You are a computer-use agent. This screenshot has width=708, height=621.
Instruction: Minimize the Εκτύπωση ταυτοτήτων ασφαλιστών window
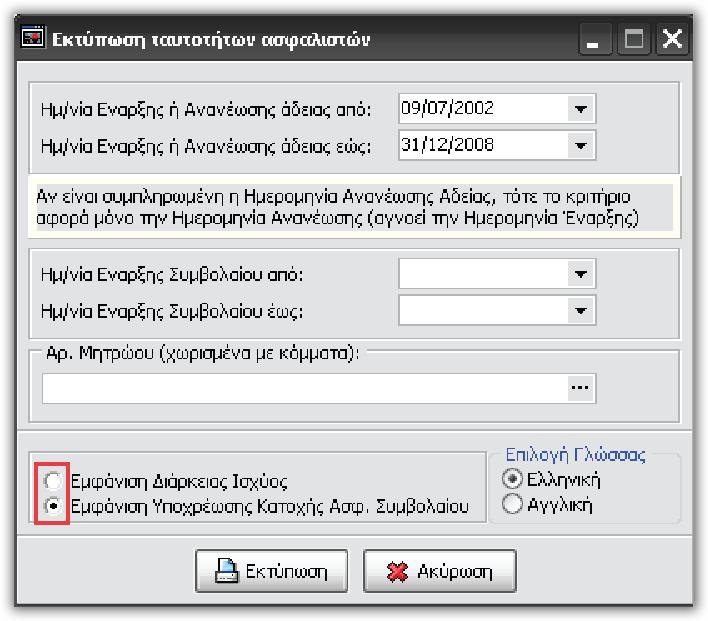(x=595, y=39)
